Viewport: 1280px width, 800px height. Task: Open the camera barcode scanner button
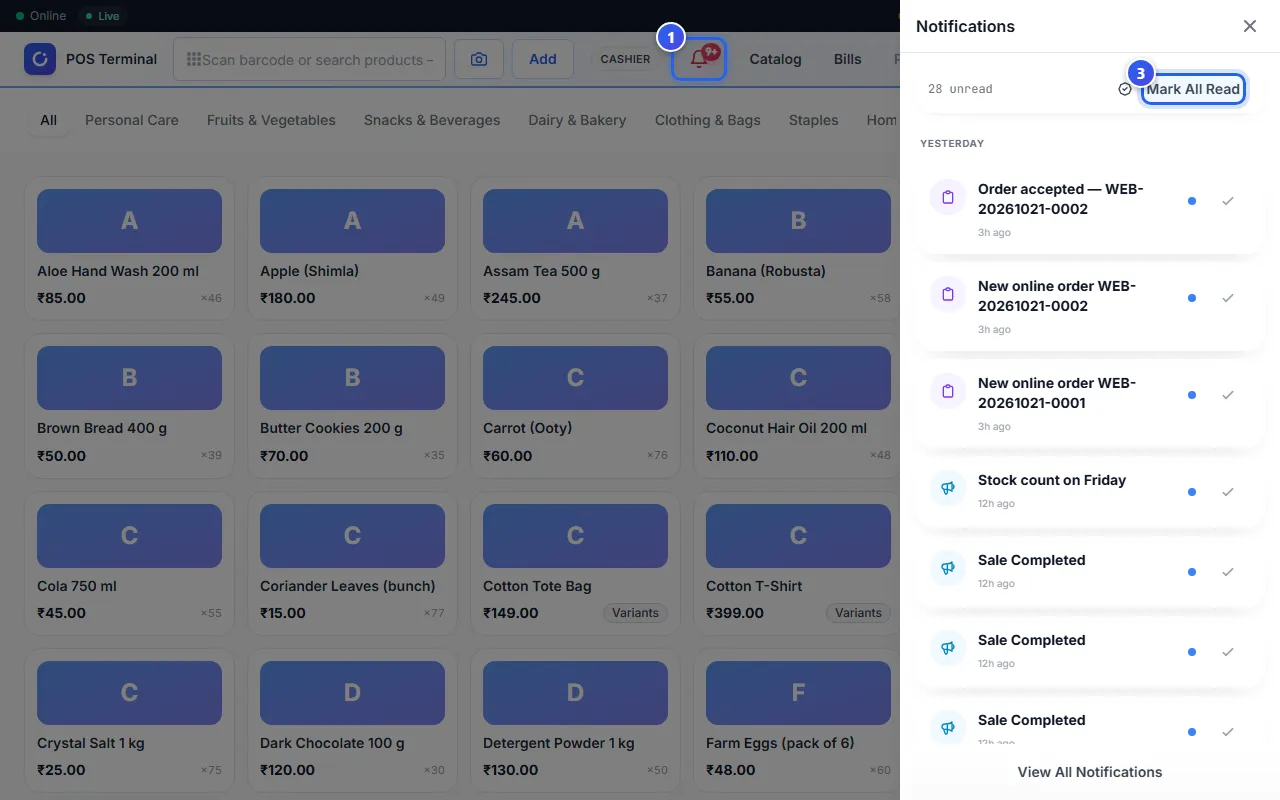479,59
